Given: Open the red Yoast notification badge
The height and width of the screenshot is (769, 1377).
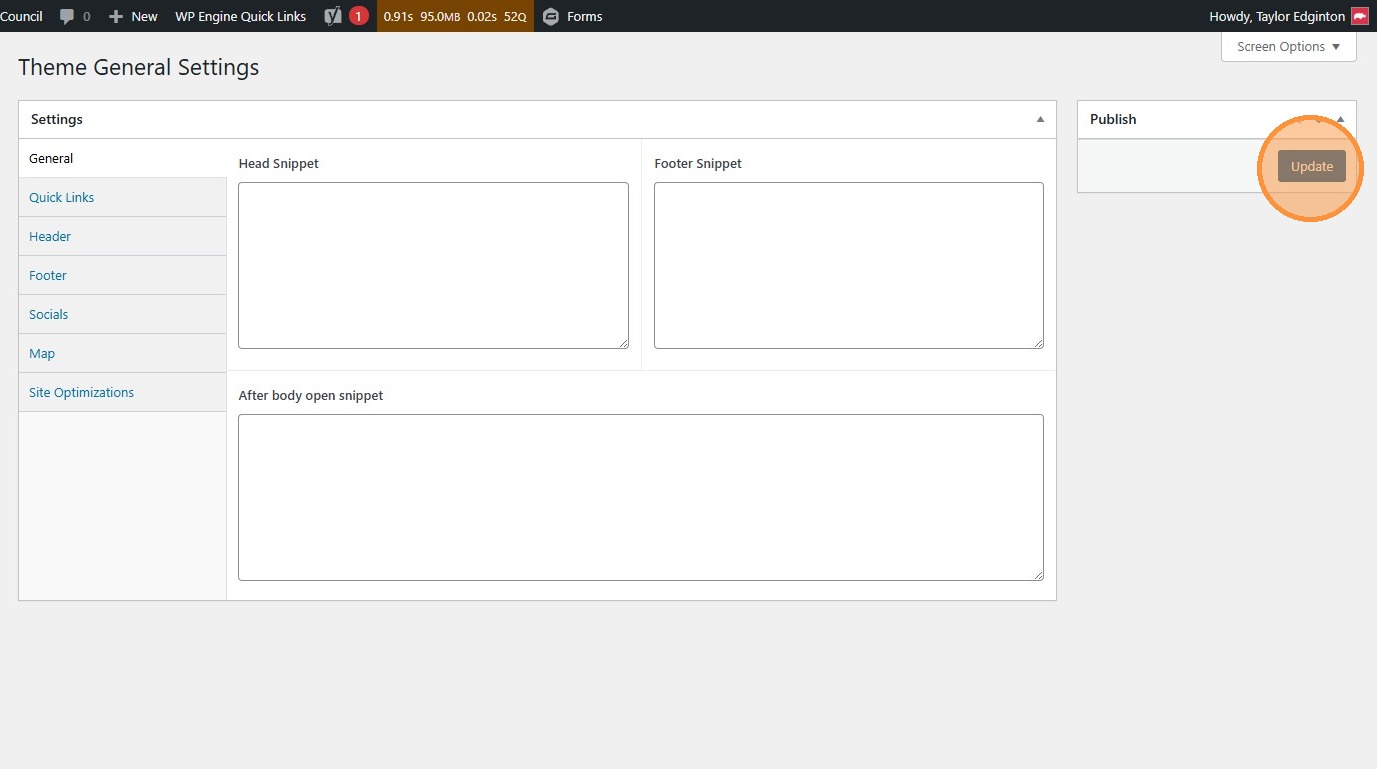Looking at the screenshot, I should click(359, 16).
